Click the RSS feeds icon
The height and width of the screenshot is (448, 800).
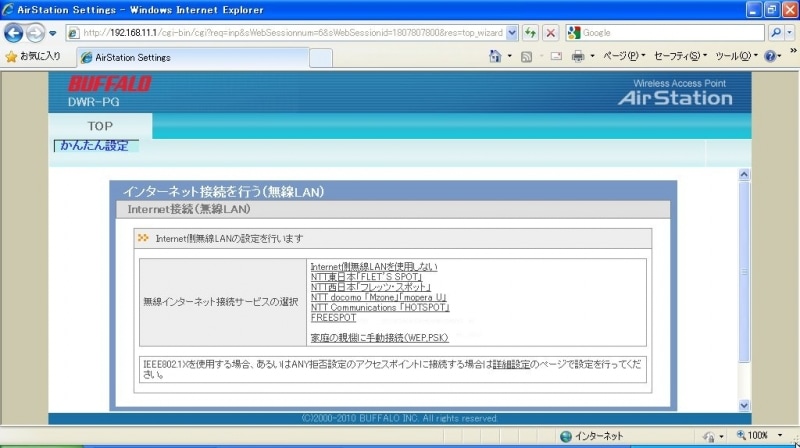(526, 57)
